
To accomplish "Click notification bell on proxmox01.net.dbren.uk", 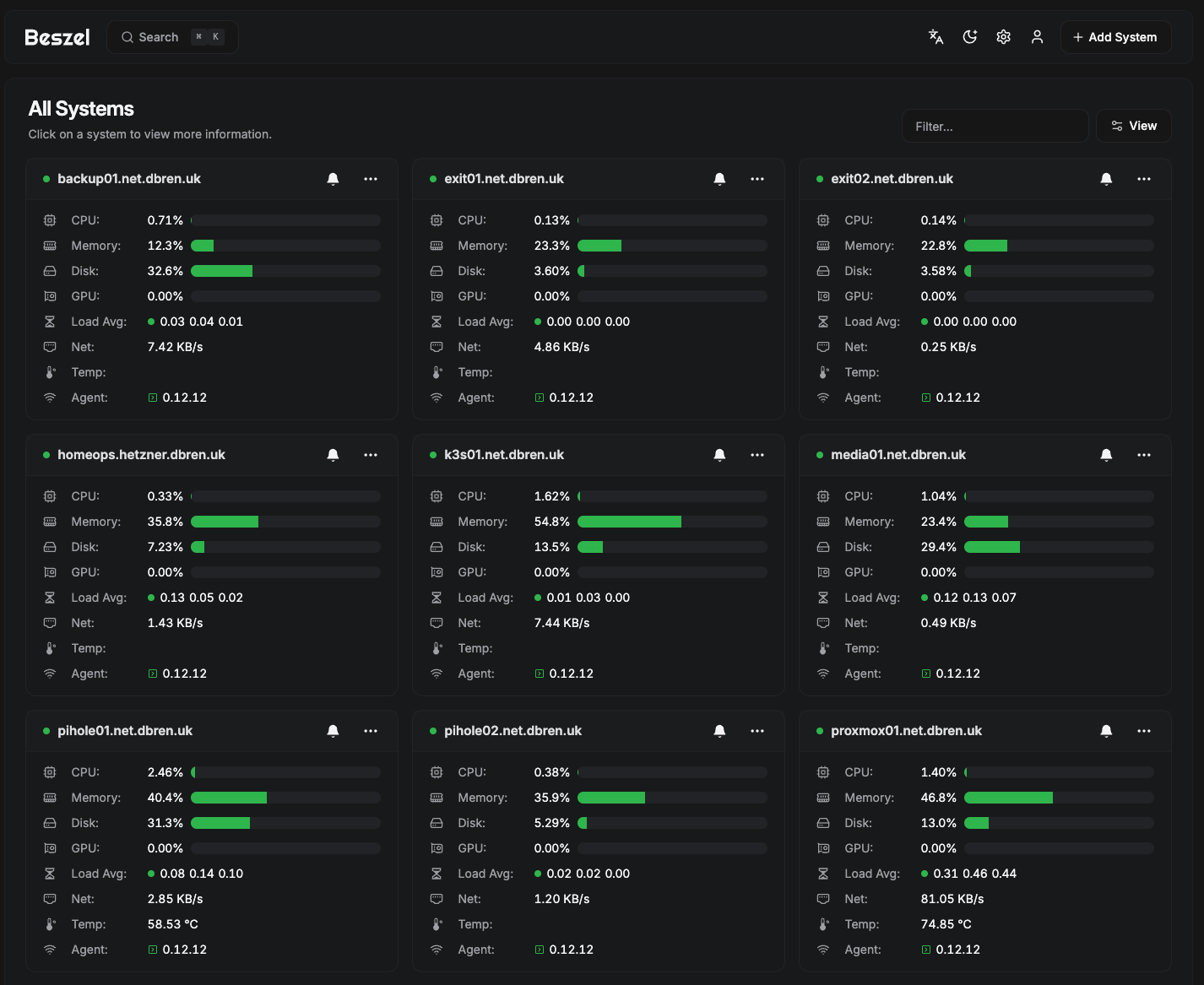I will pyautogui.click(x=1106, y=731).
